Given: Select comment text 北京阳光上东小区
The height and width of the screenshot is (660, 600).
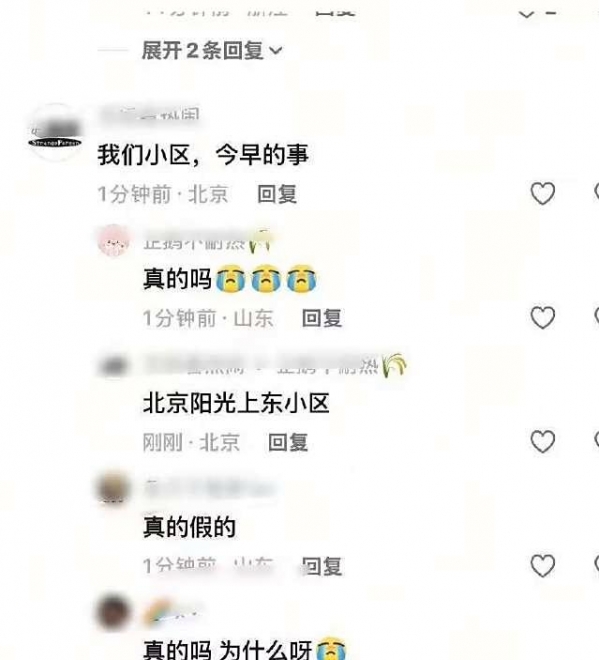Looking at the screenshot, I should [x=236, y=403].
